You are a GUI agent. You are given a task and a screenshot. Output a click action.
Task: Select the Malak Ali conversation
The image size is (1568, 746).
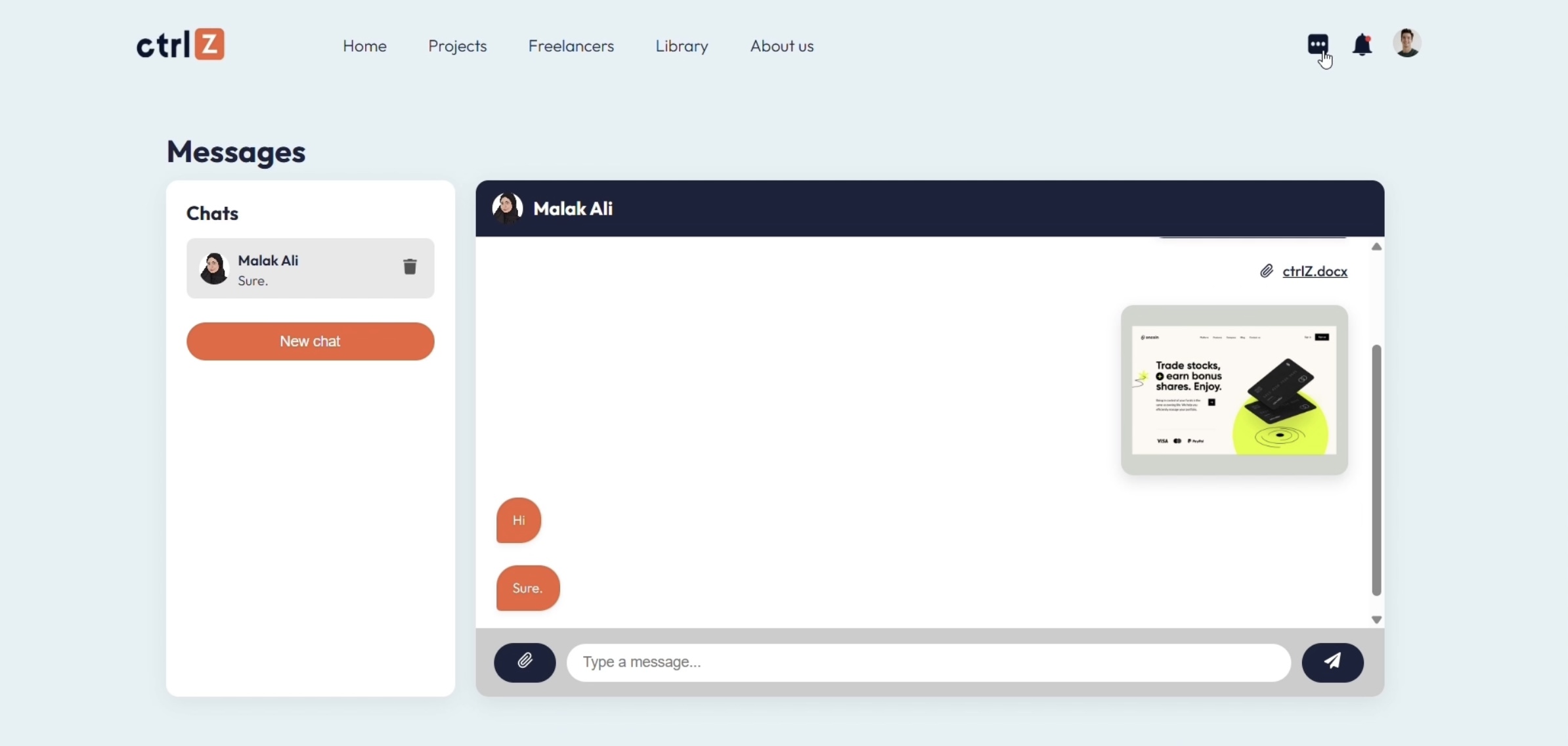[x=310, y=269]
